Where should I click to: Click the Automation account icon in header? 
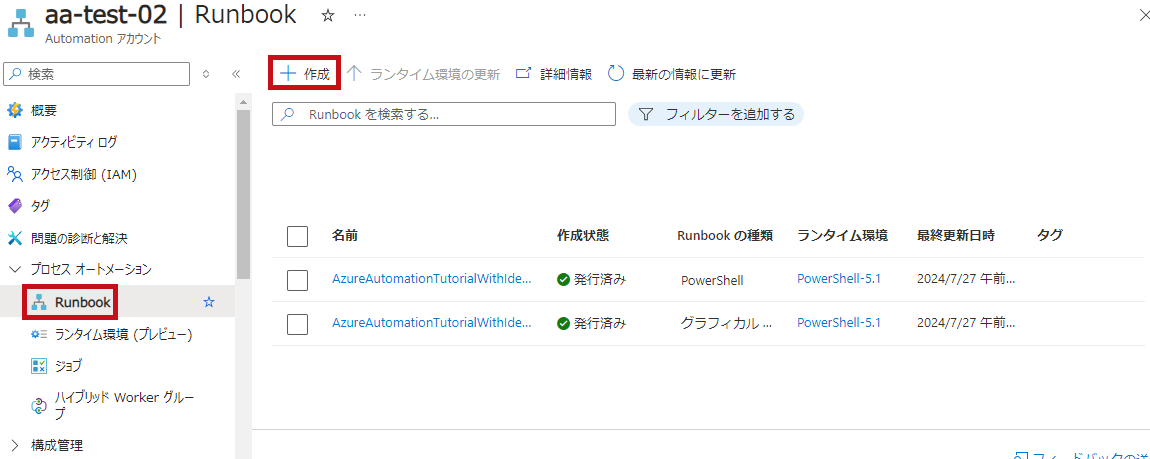[x=22, y=22]
